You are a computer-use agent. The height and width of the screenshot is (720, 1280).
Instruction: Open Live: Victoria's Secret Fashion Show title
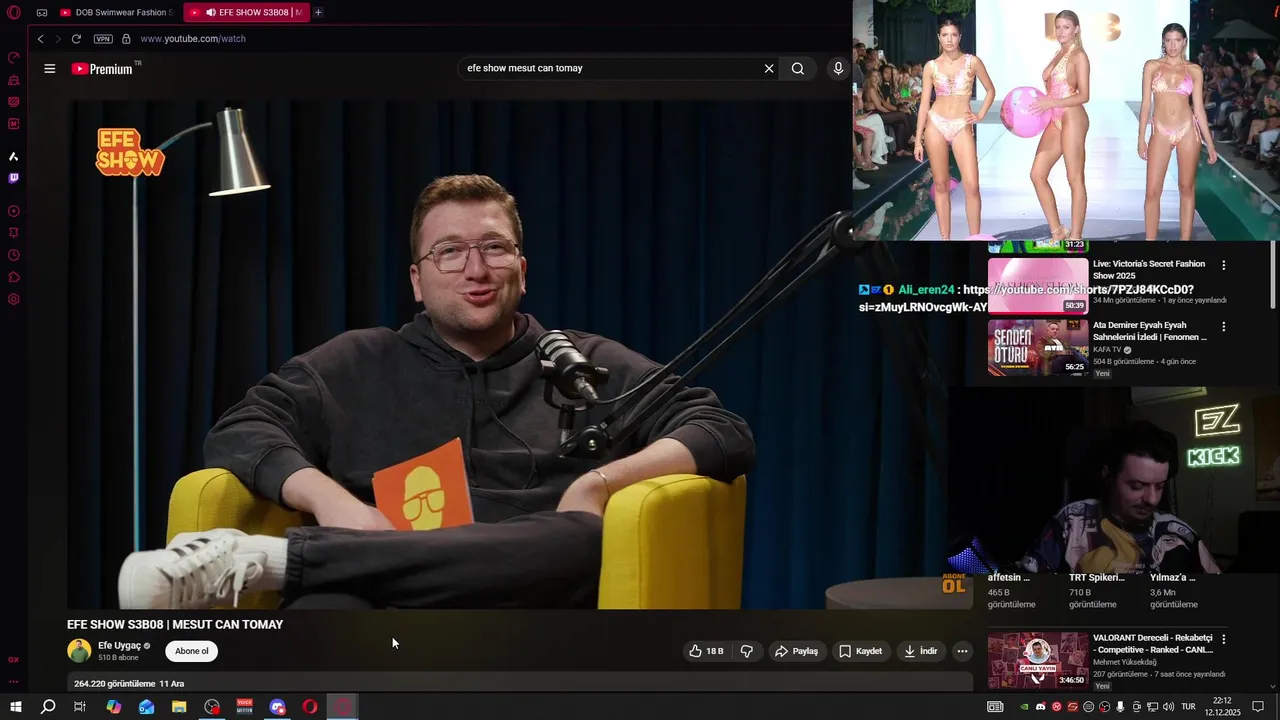1149,269
